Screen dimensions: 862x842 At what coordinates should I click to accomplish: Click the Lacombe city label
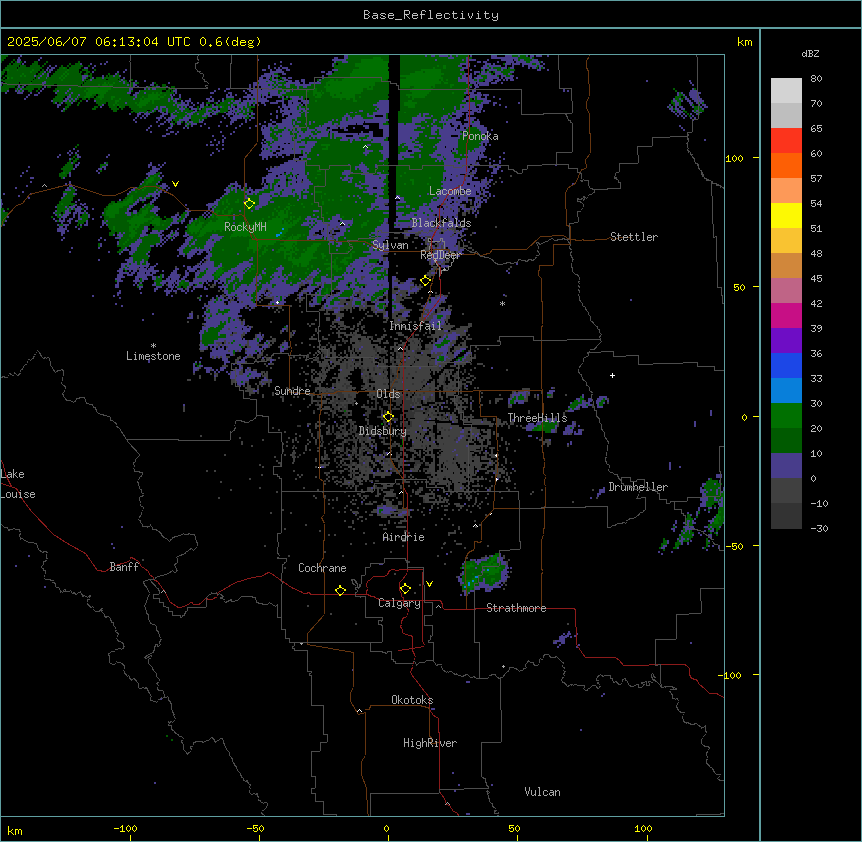(x=450, y=191)
